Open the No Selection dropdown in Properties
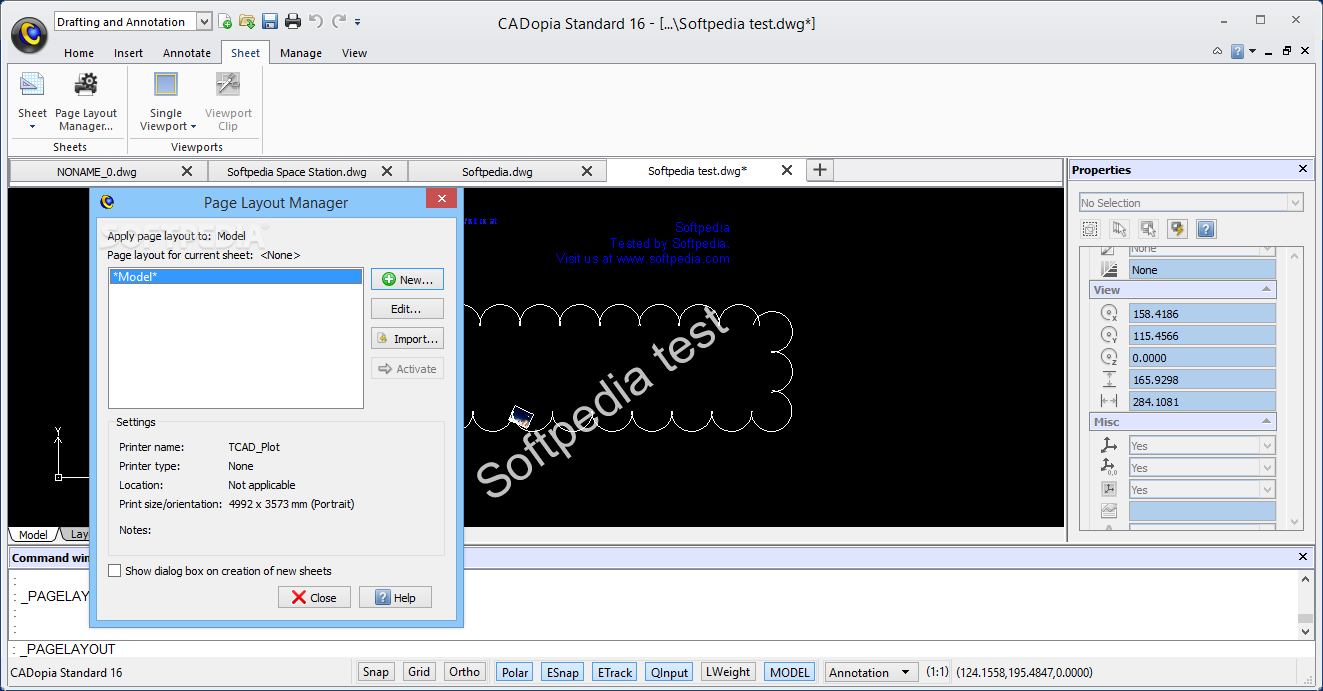Viewport: 1323px width, 691px height. click(1296, 203)
